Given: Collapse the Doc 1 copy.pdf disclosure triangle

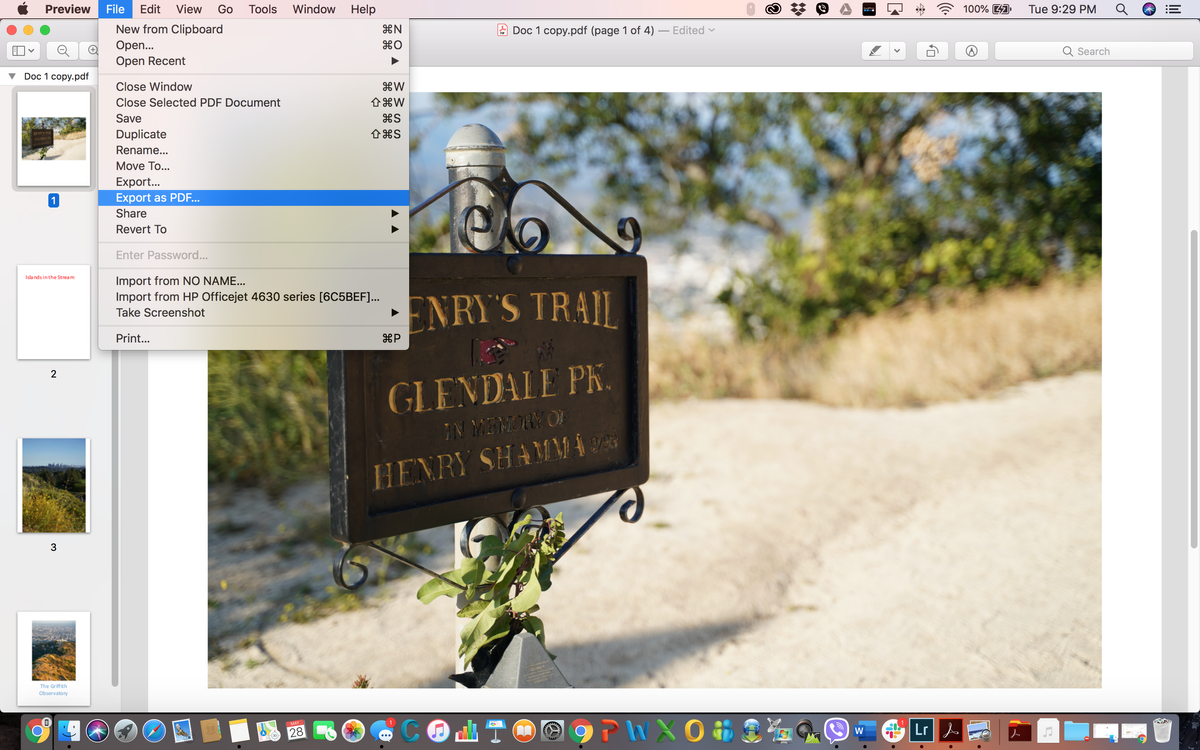Looking at the screenshot, I should (12, 76).
